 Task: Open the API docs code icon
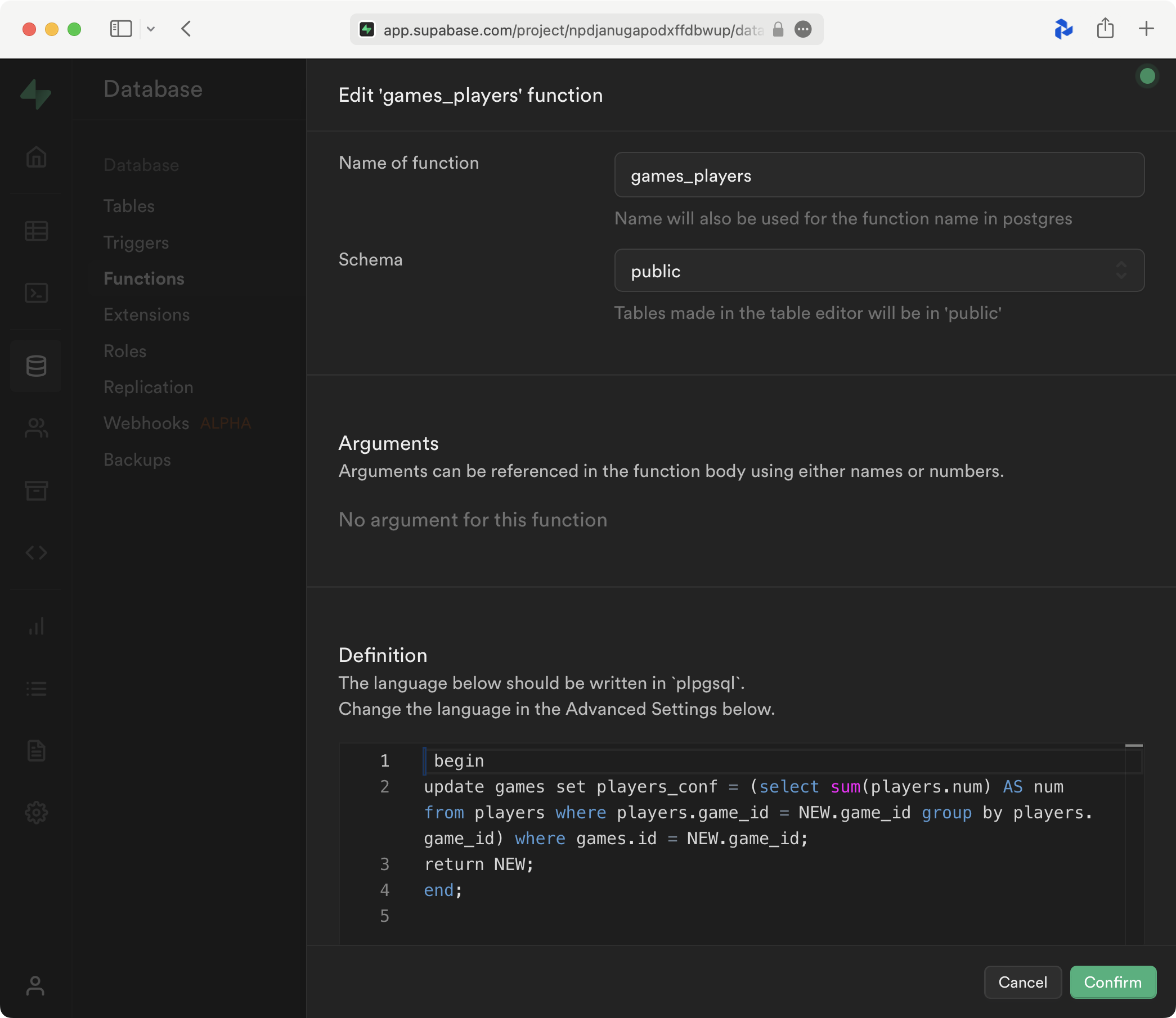(36, 553)
